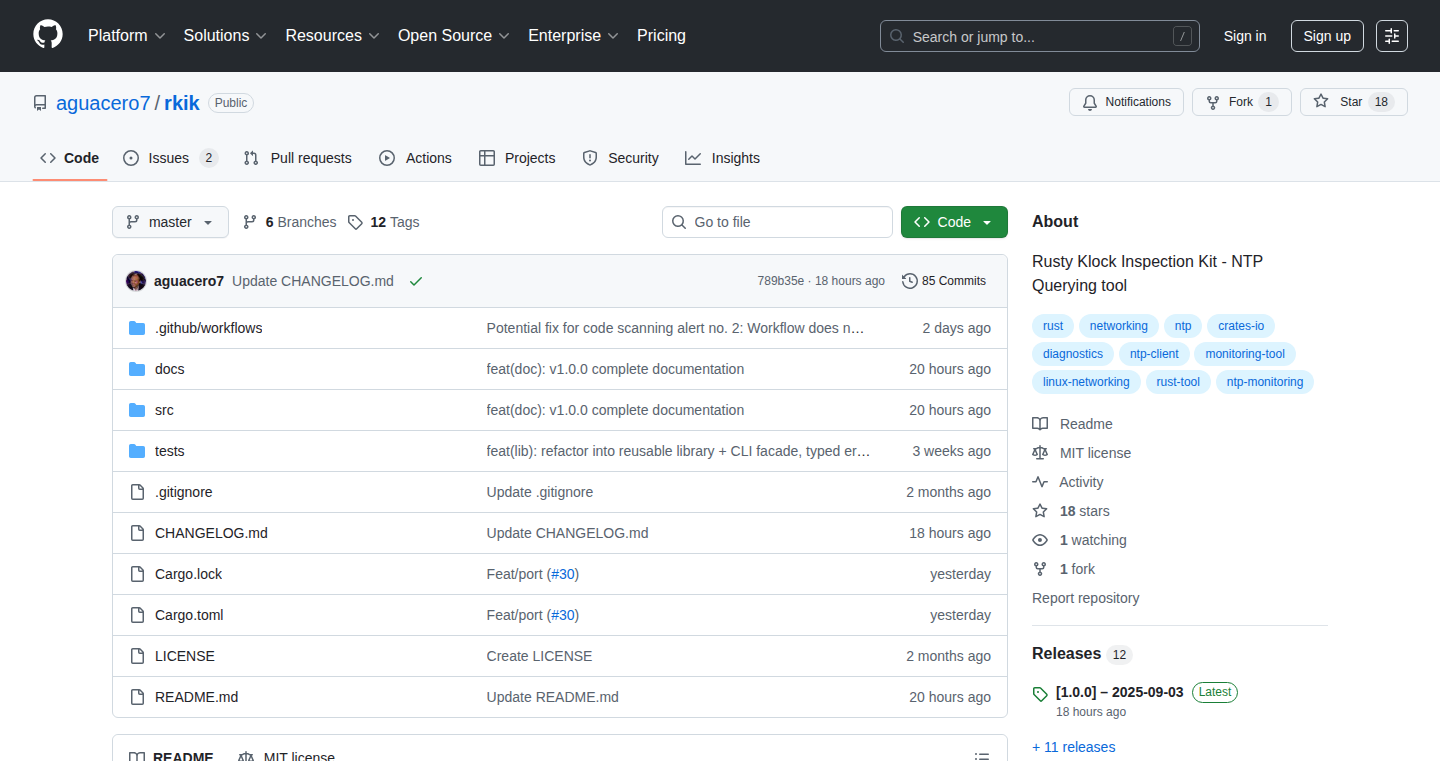1440x761 pixels.
Task: Click the bell icon in Notifications
Action: click(1090, 102)
